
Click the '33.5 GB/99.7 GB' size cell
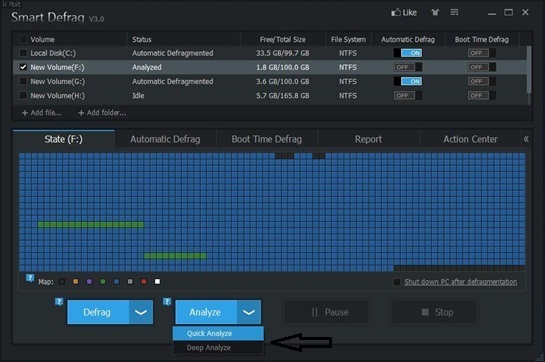point(283,53)
